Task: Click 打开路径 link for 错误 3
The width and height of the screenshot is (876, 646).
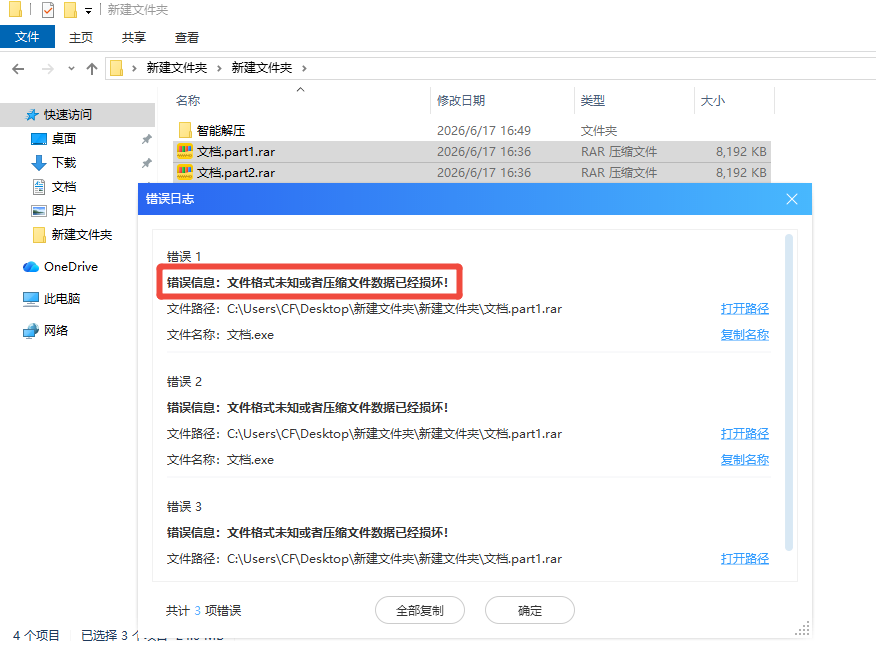Action: (745, 559)
